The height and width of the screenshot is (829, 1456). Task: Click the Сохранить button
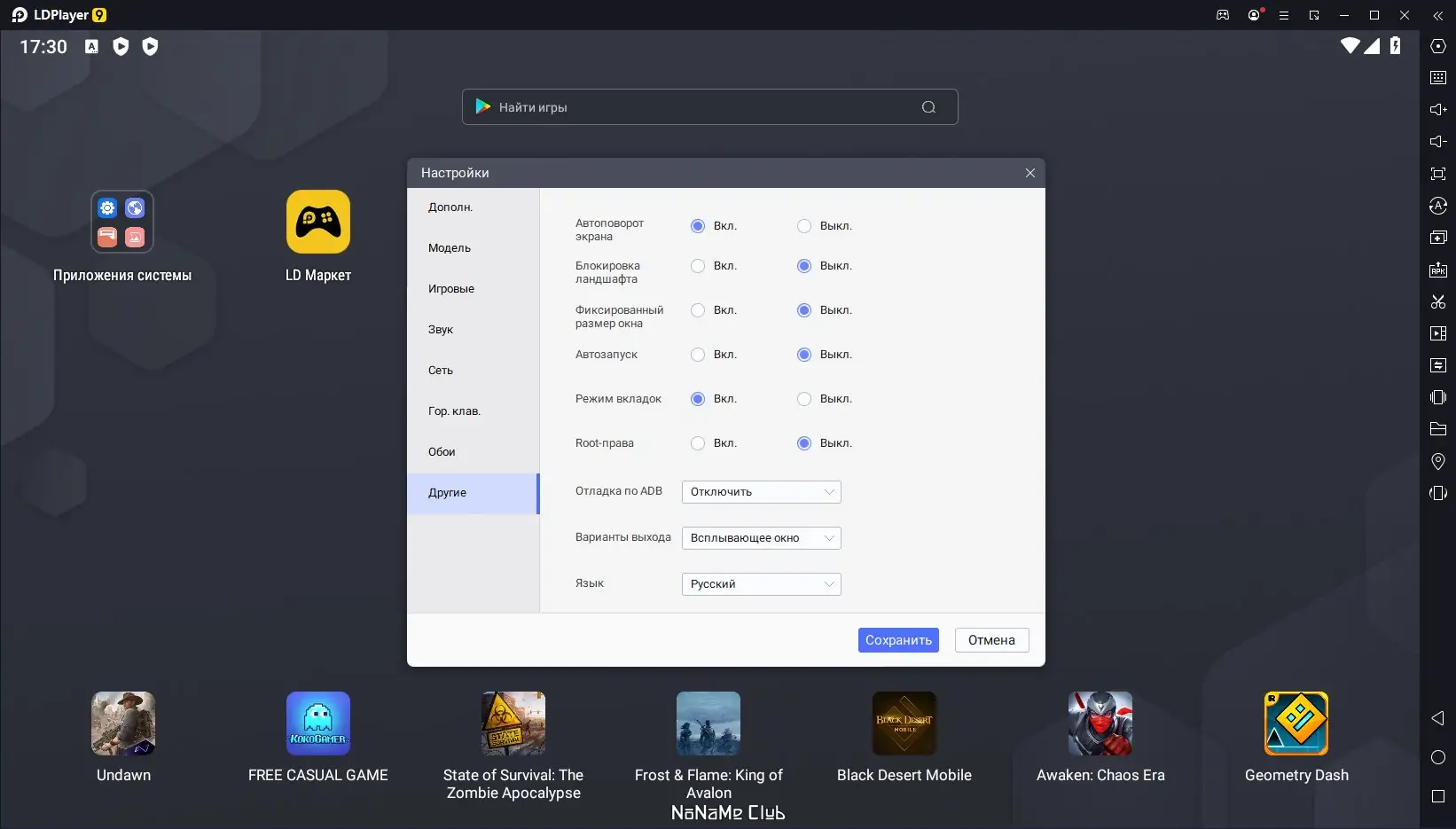pos(898,640)
